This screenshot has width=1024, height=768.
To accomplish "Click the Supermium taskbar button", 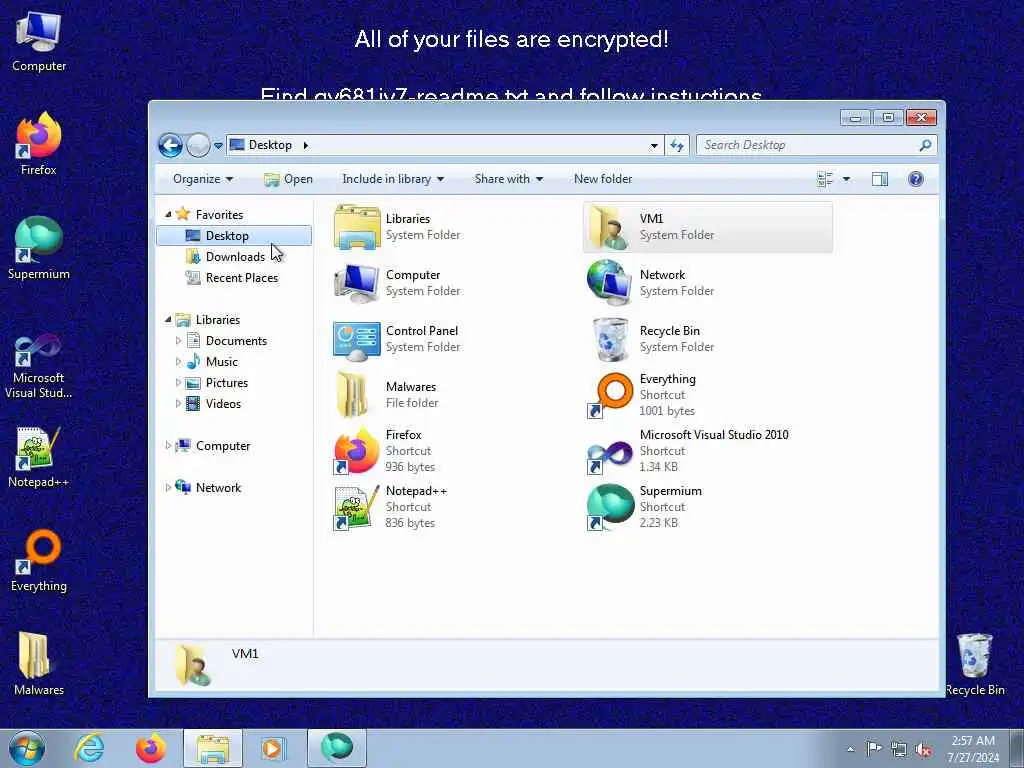I will click(x=337, y=748).
